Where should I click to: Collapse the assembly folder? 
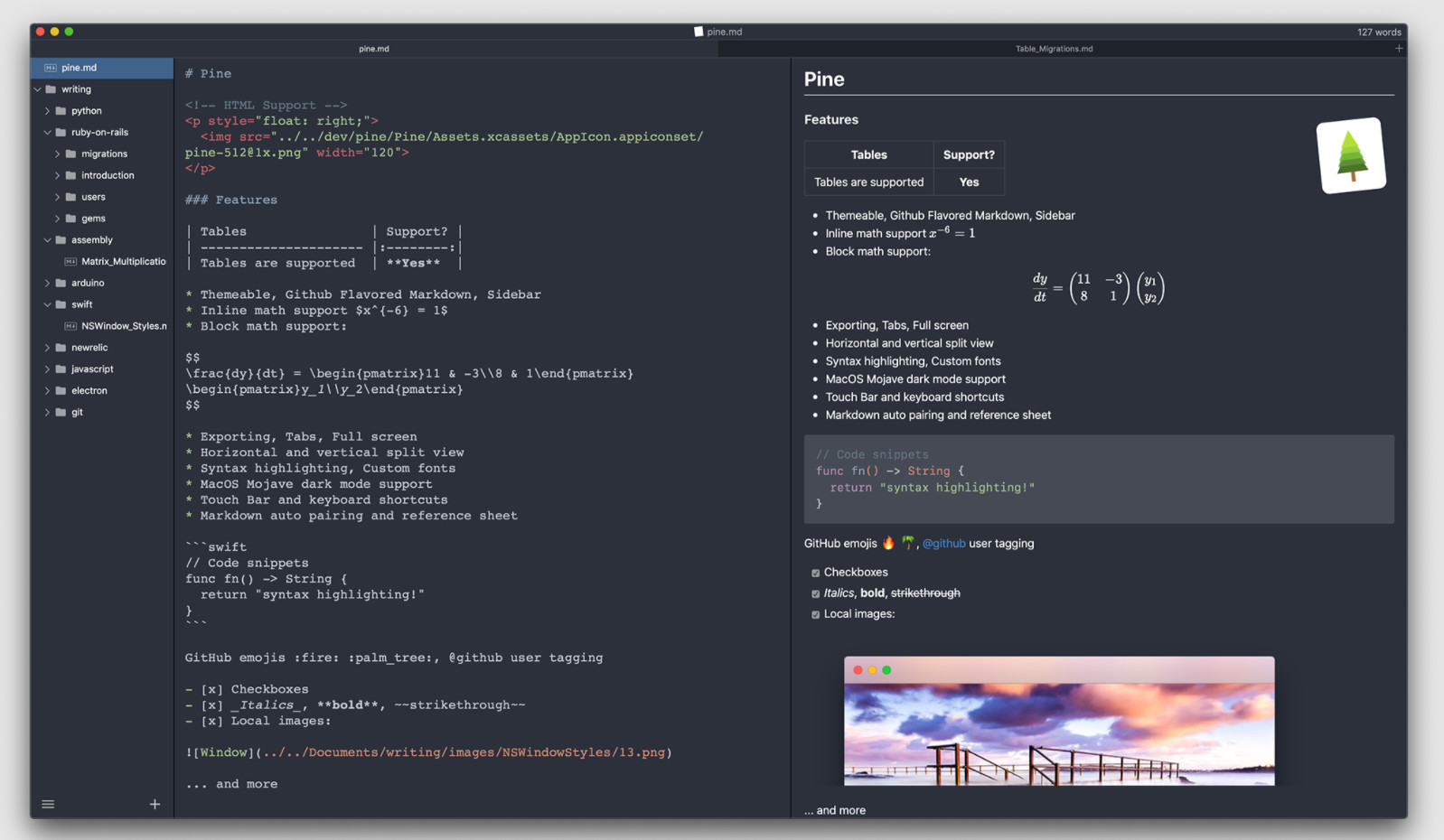(x=47, y=240)
